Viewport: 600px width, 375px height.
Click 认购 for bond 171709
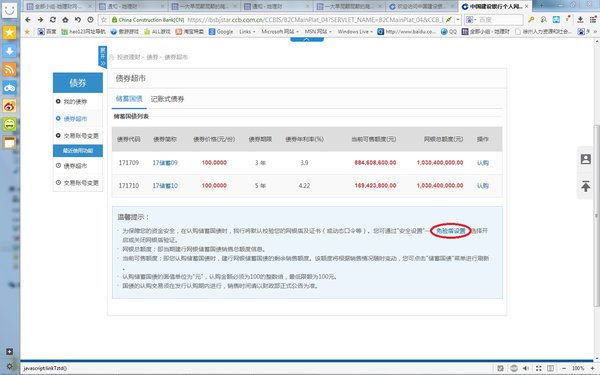pos(483,163)
